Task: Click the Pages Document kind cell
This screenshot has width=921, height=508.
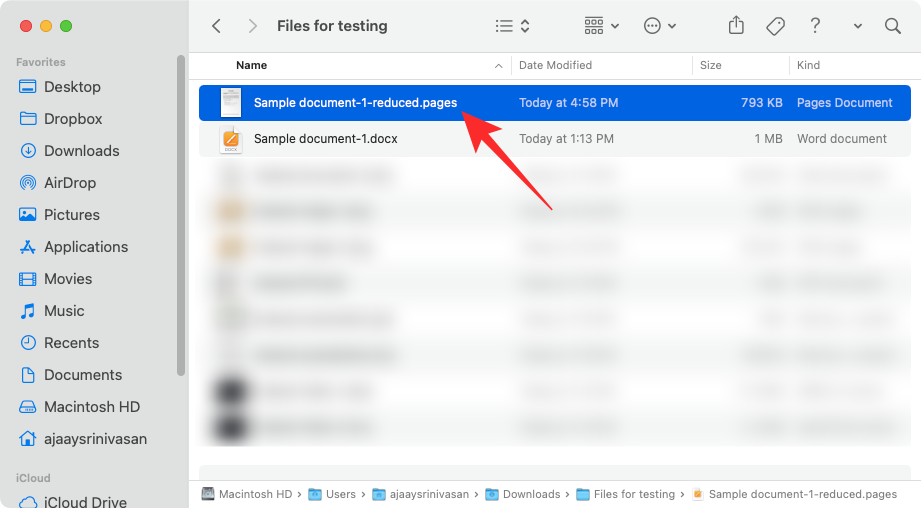Action: (x=844, y=103)
